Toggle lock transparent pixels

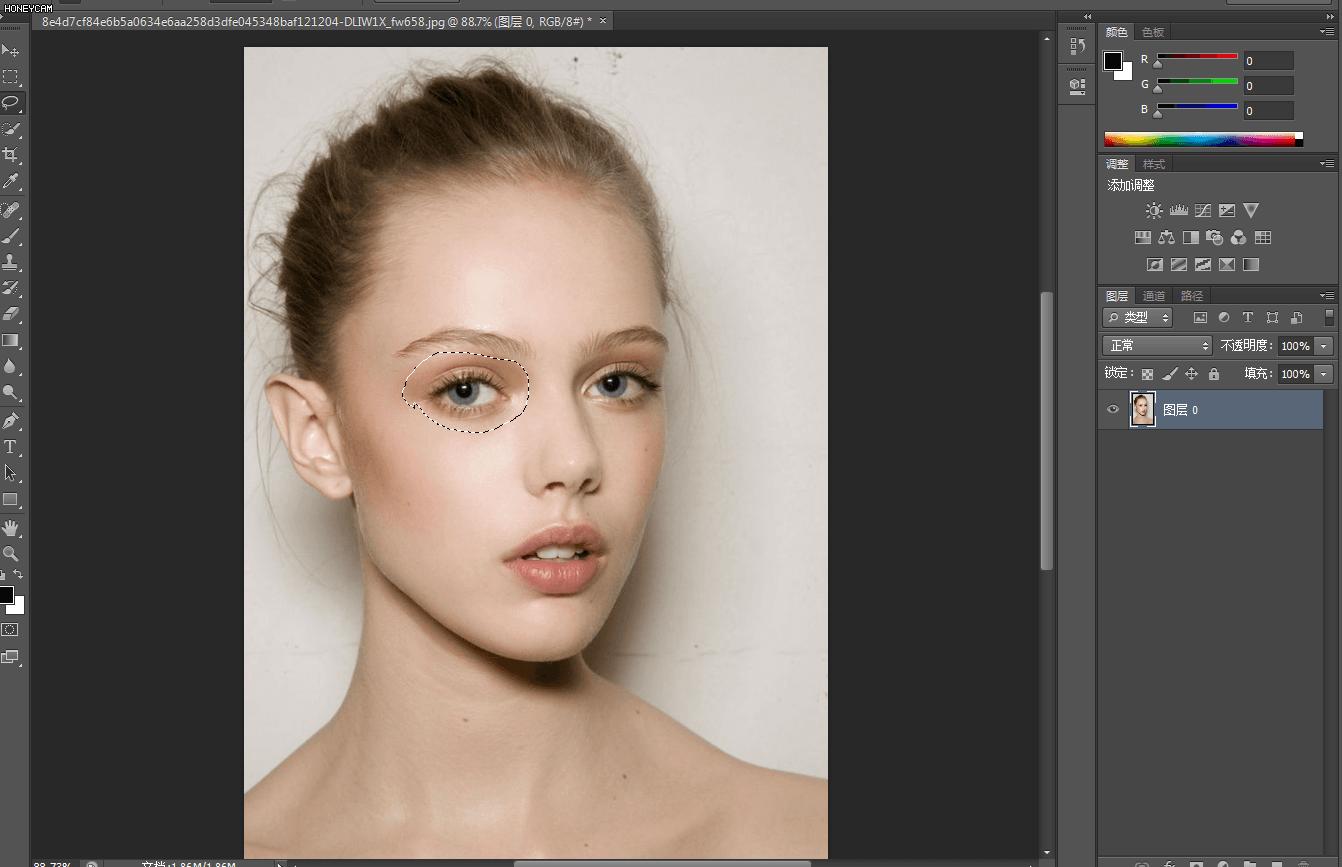point(1147,374)
